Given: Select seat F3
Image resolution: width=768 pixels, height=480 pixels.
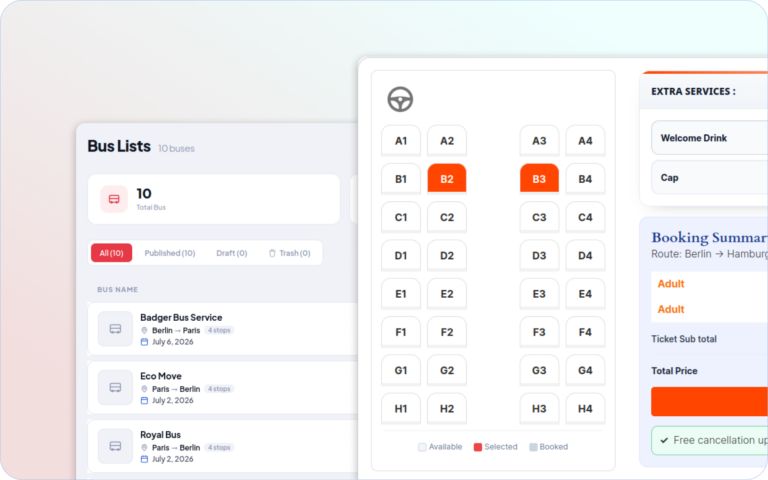Looking at the screenshot, I should point(539,332).
